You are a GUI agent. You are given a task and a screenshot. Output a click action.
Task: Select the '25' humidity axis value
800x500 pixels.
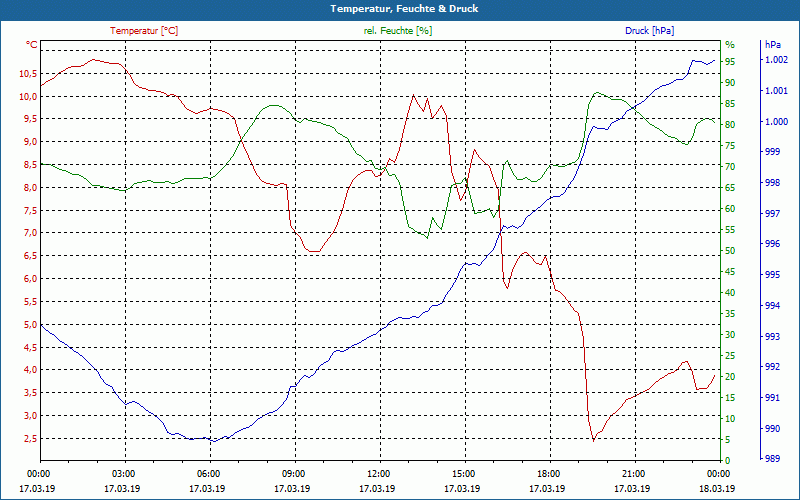730,356
